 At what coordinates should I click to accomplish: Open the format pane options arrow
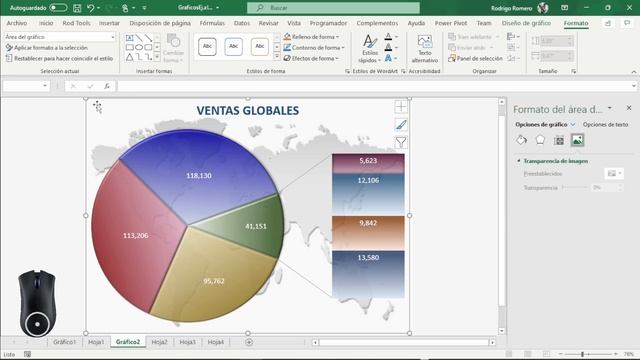pyautogui.click(x=610, y=108)
